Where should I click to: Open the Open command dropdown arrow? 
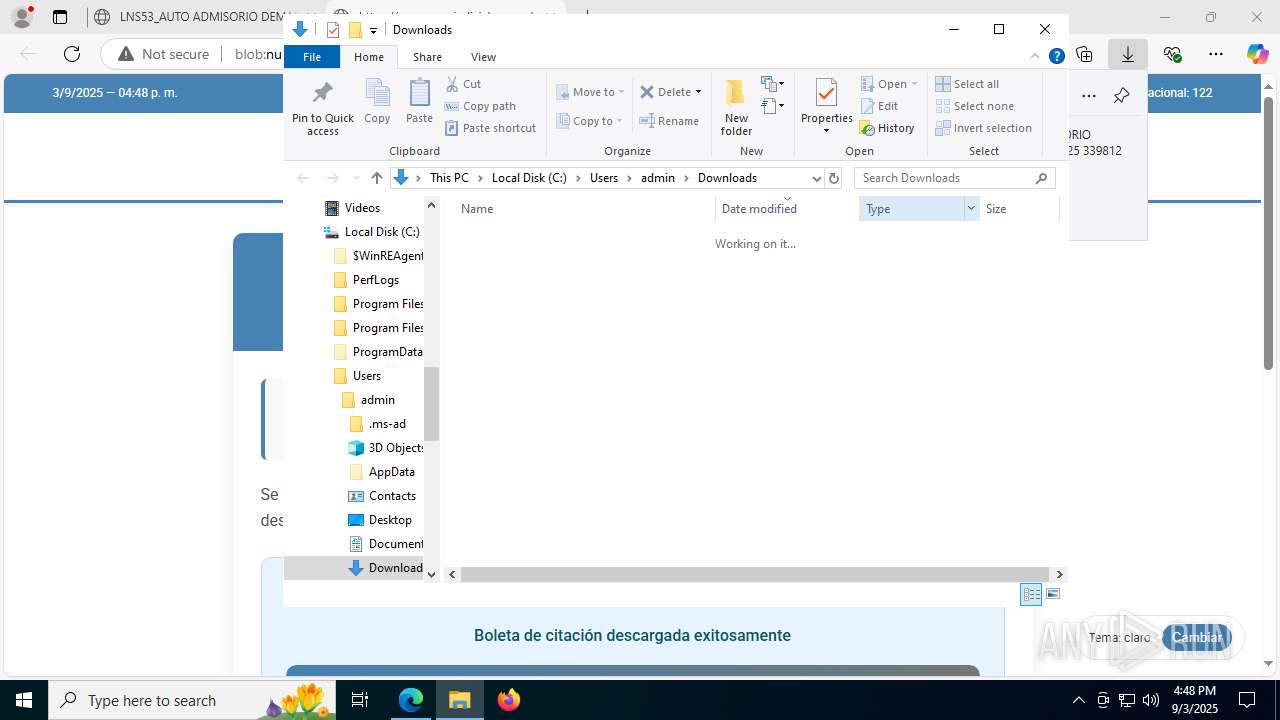point(914,84)
